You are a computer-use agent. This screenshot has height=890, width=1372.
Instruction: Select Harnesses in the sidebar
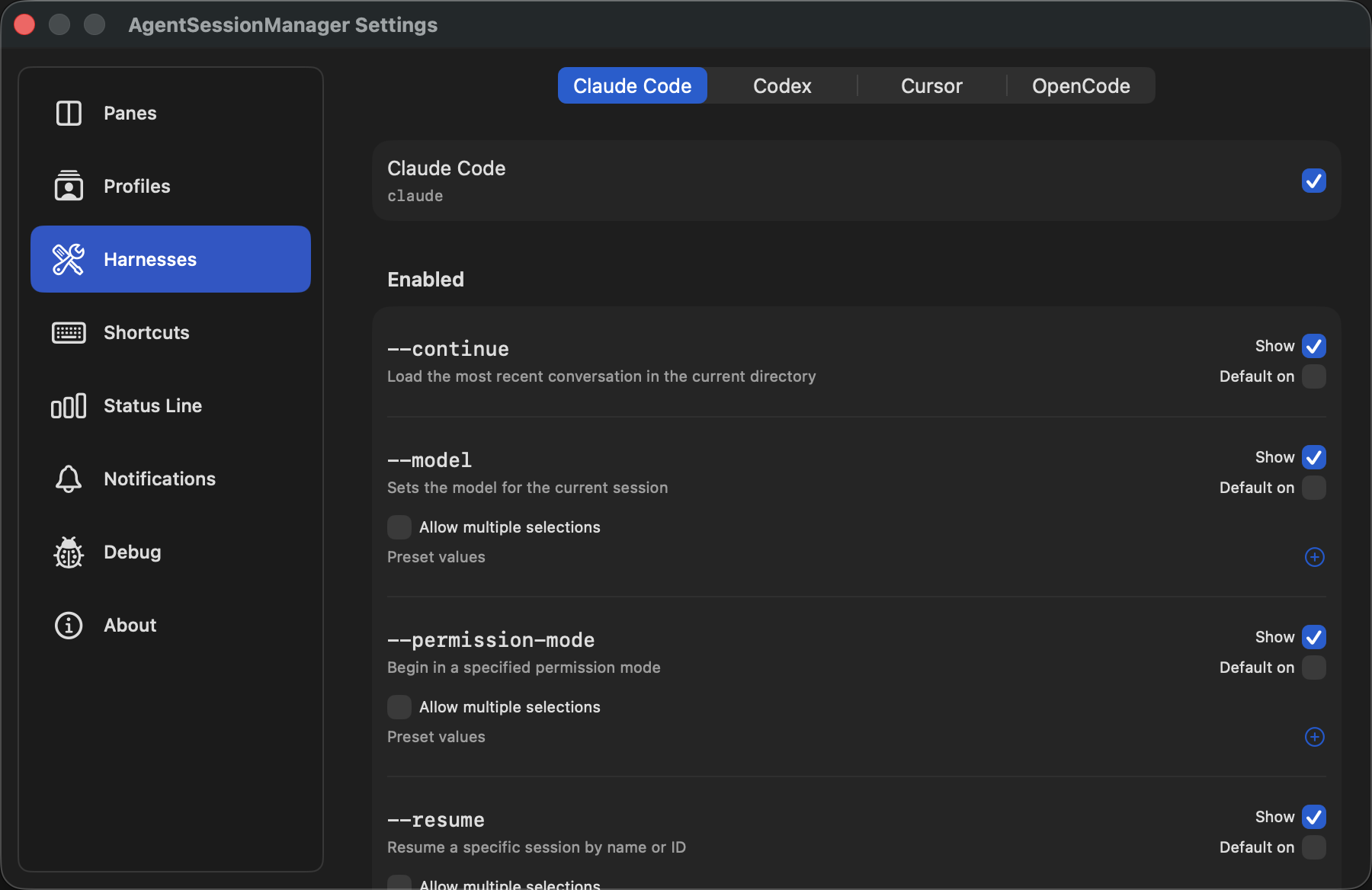[171, 259]
